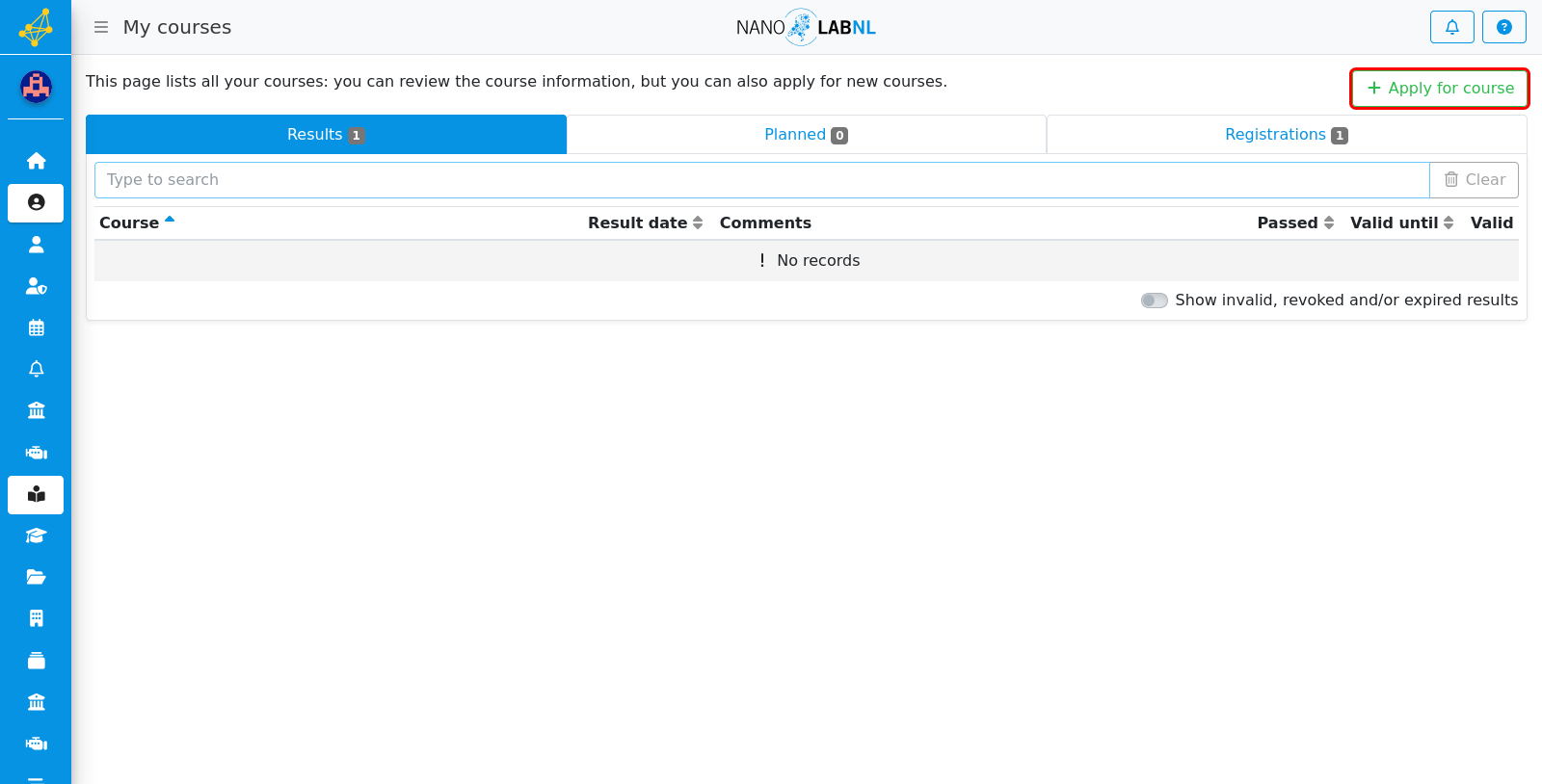Sort by the Valid until column
The image size is (1542, 784).
pos(1401,222)
